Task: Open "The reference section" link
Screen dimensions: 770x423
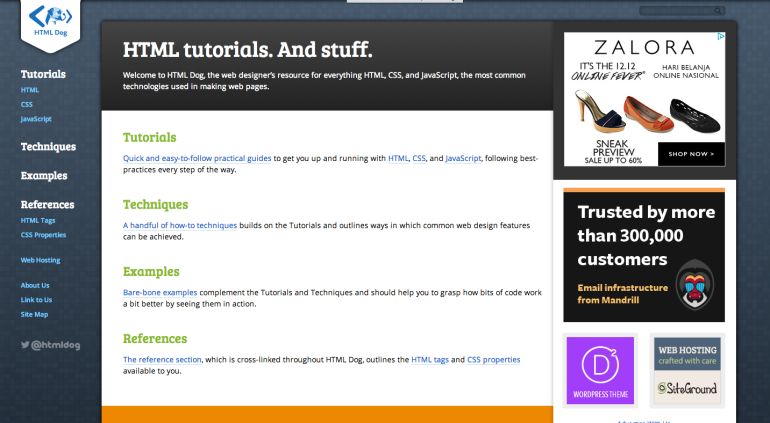Action: point(162,359)
